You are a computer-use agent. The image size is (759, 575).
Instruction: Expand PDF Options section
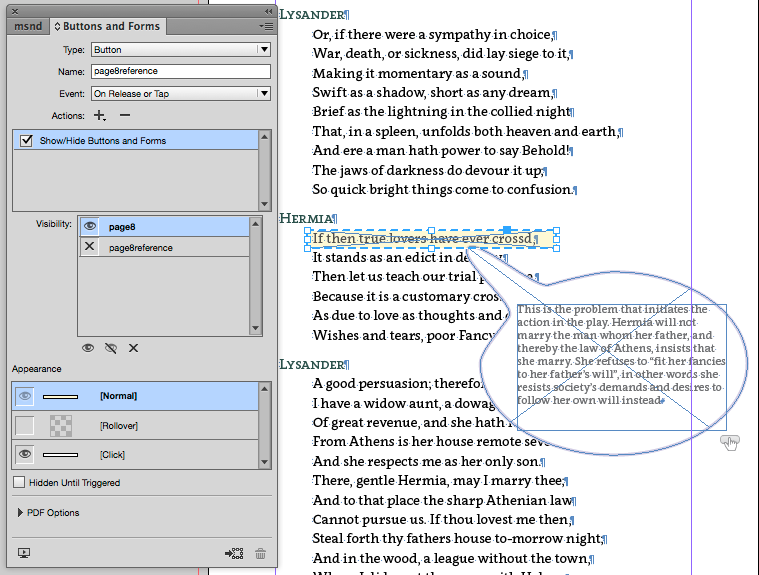[x=20, y=513]
